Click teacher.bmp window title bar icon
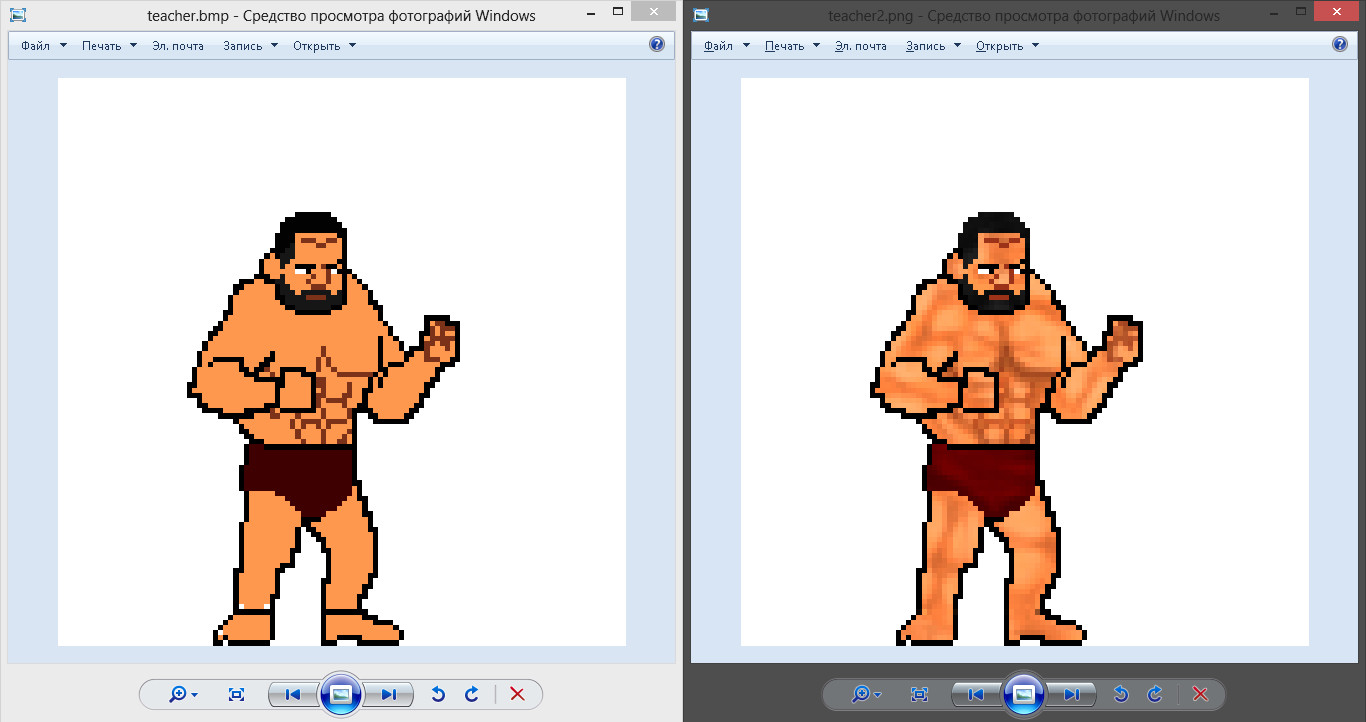This screenshot has width=1366, height=722. coord(17,15)
